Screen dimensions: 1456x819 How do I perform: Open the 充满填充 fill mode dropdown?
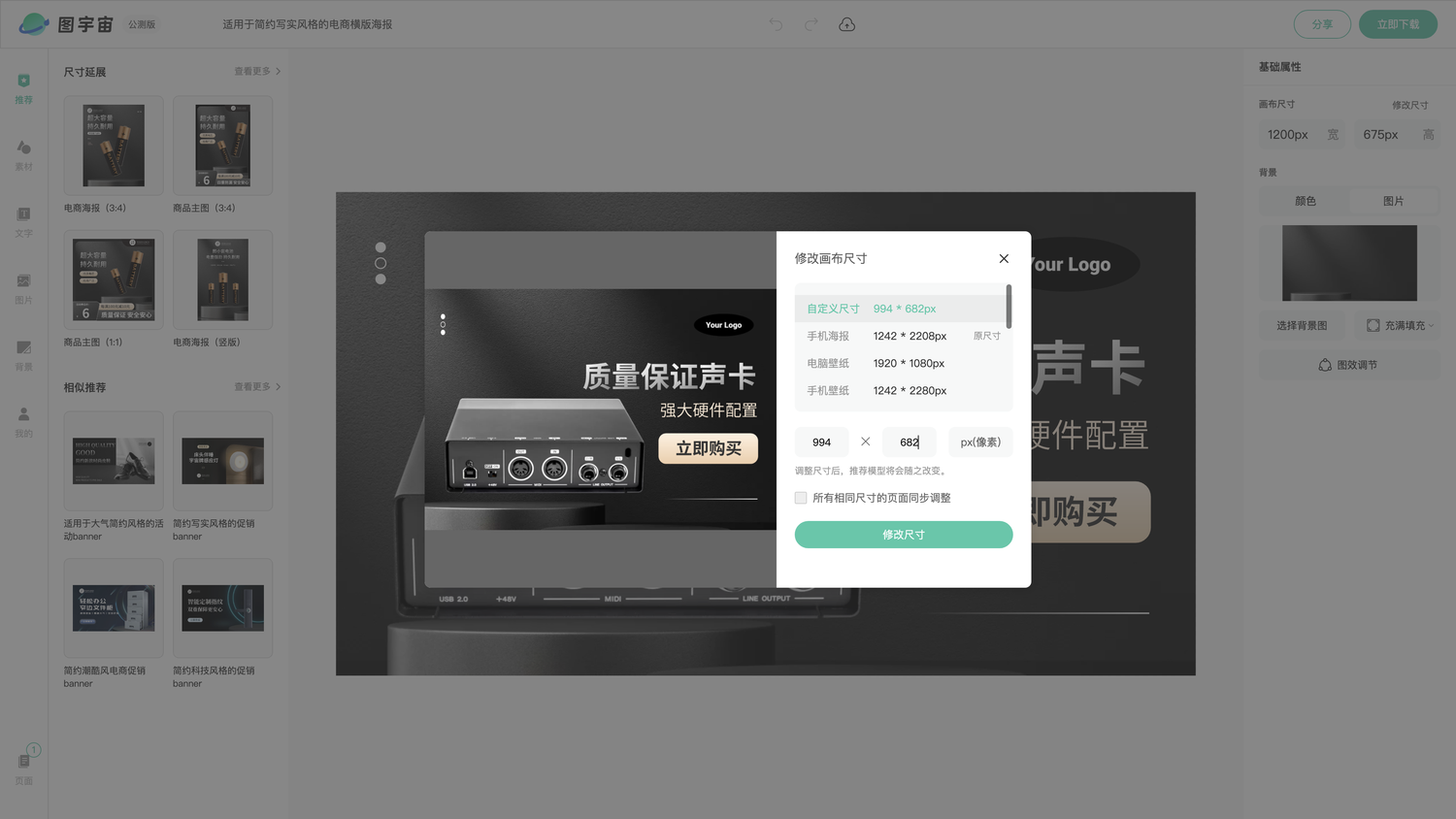pos(1400,325)
